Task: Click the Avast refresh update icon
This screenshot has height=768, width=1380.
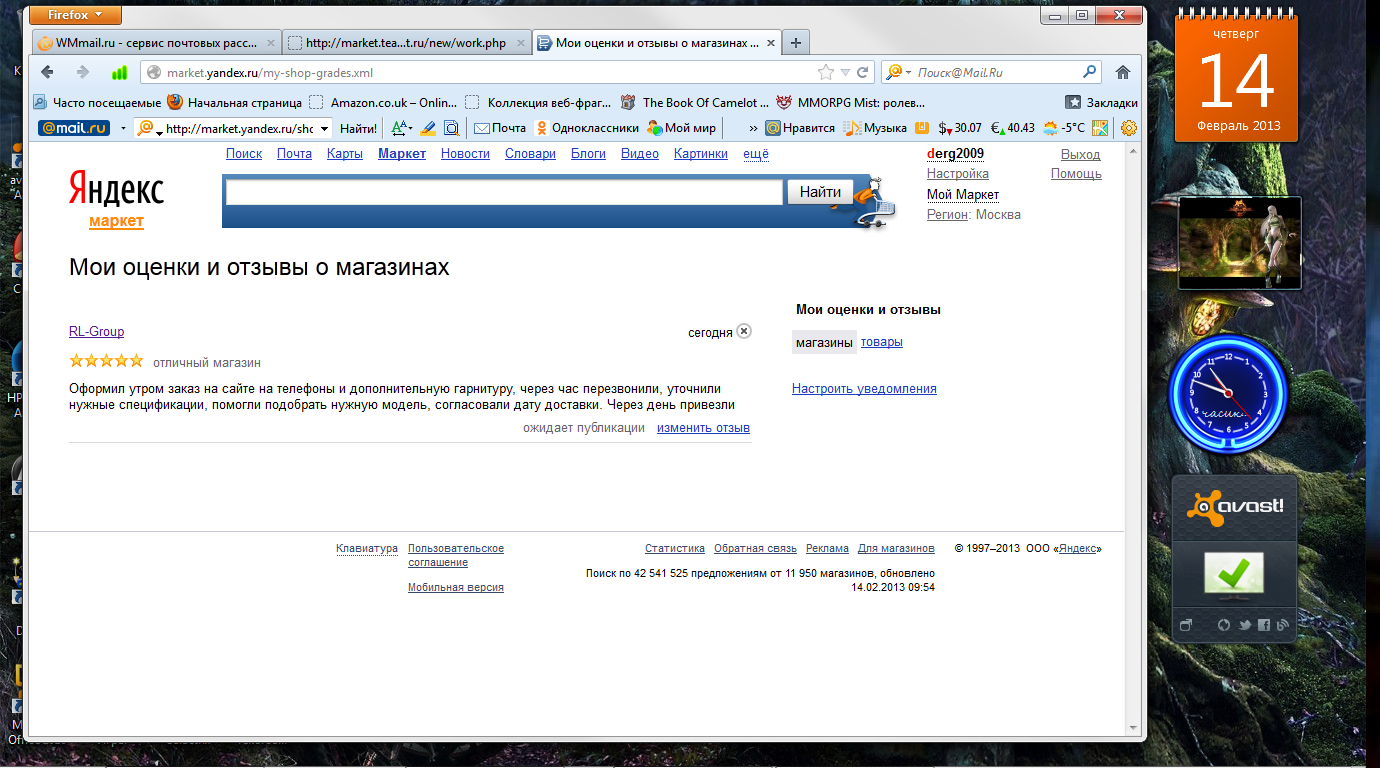Action: pyautogui.click(x=1223, y=625)
